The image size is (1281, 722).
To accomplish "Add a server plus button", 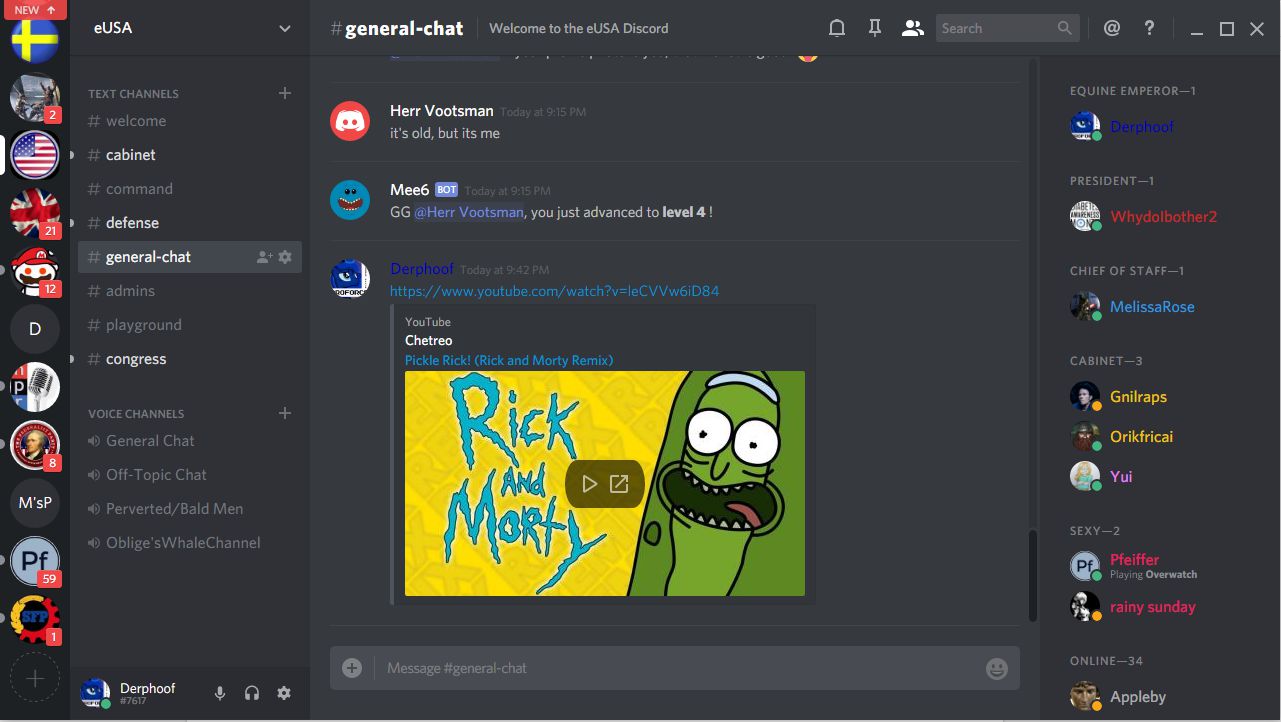I will pos(35,678).
